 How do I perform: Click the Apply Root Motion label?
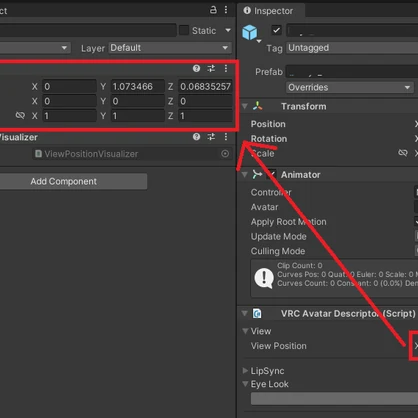tap(289, 222)
